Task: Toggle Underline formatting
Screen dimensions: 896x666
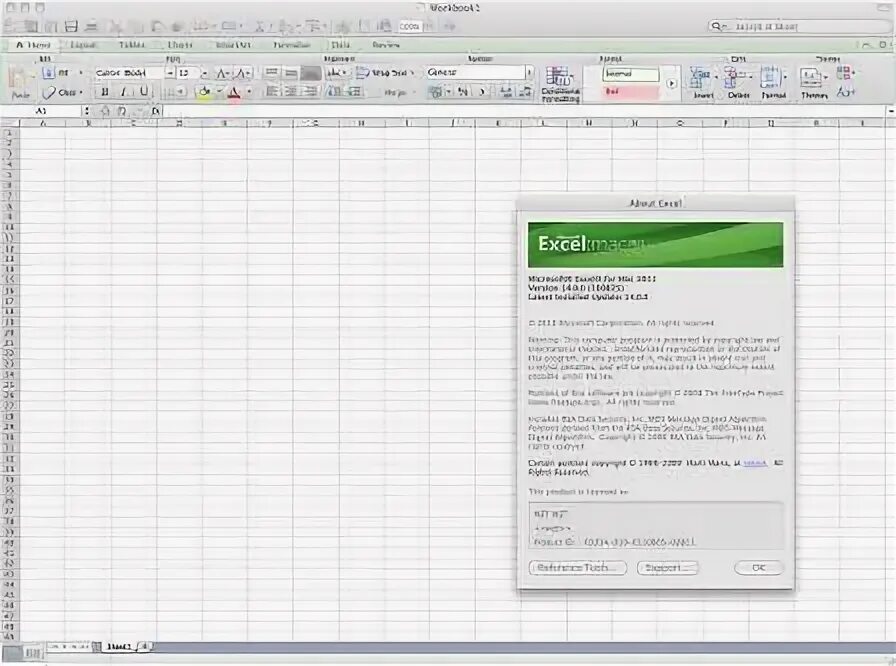Action: (143, 91)
